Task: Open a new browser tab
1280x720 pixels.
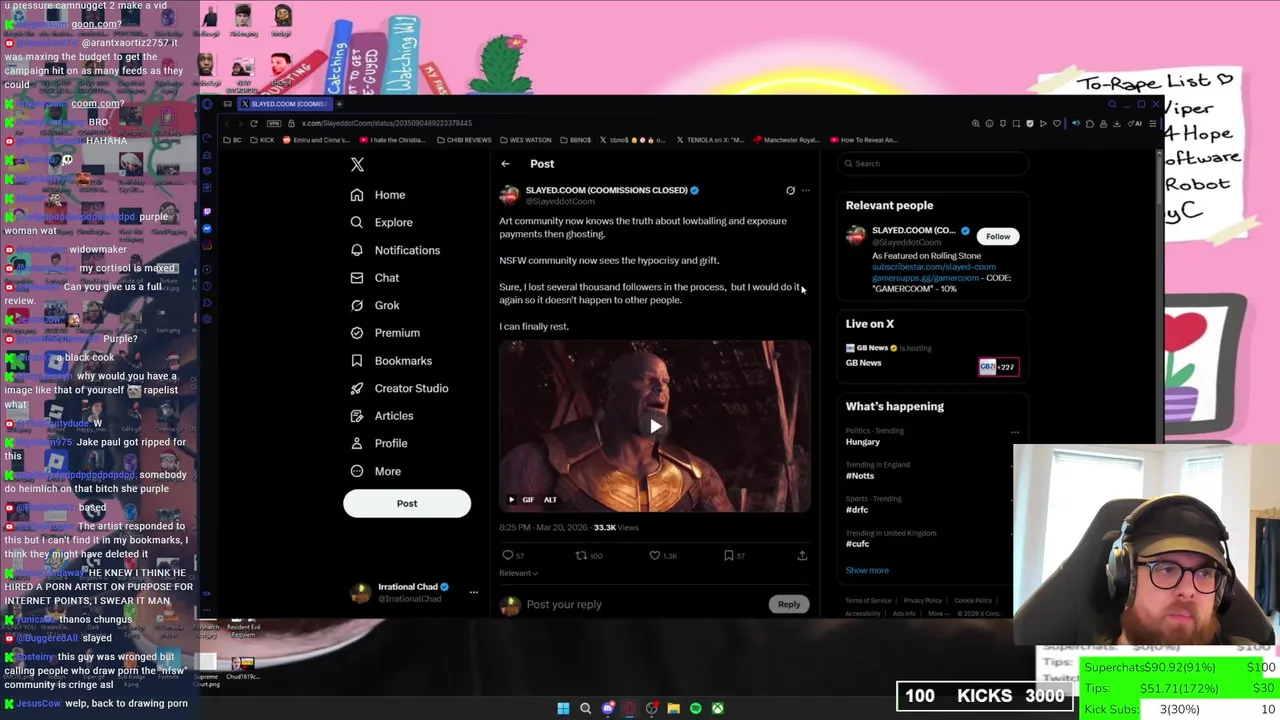Action: pyautogui.click(x=339, y=104)
